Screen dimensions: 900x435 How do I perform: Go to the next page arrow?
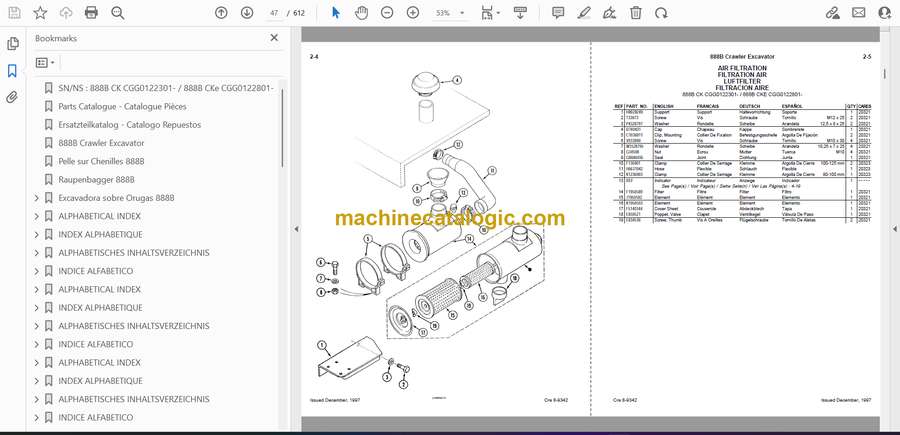tap(247, 13)
